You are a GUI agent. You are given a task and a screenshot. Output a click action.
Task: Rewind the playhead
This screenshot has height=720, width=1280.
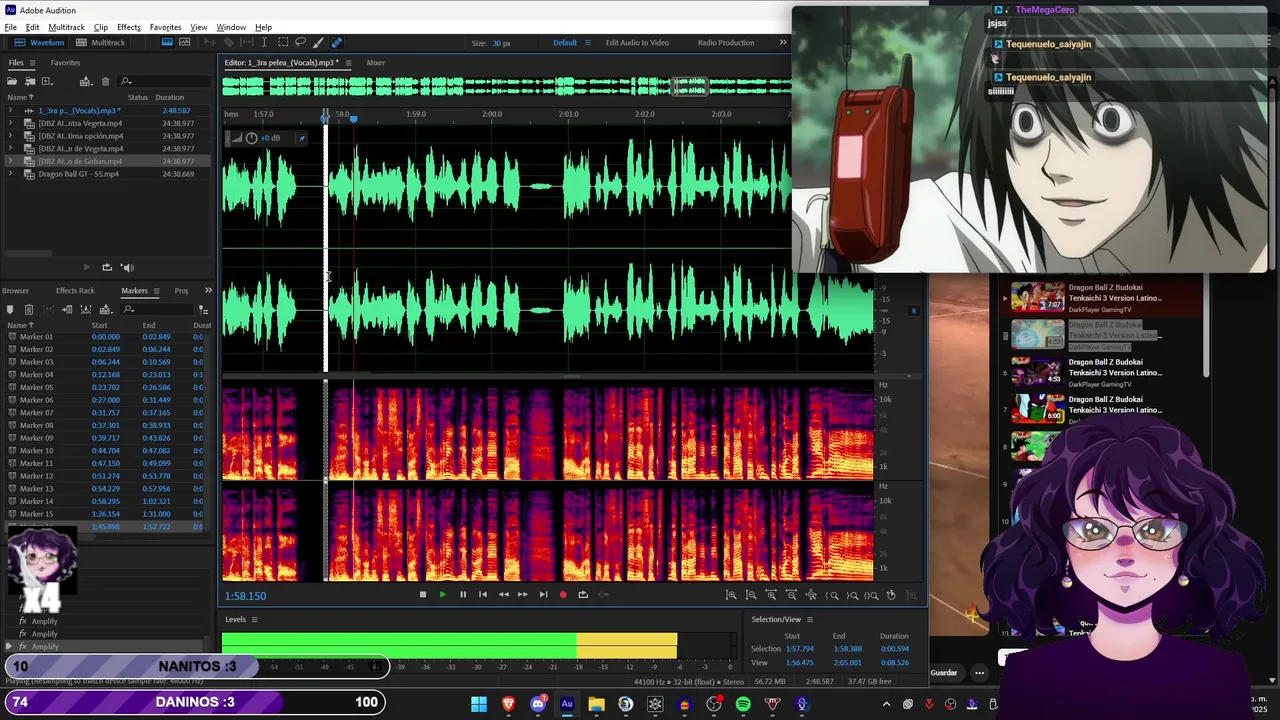point(502,595)
